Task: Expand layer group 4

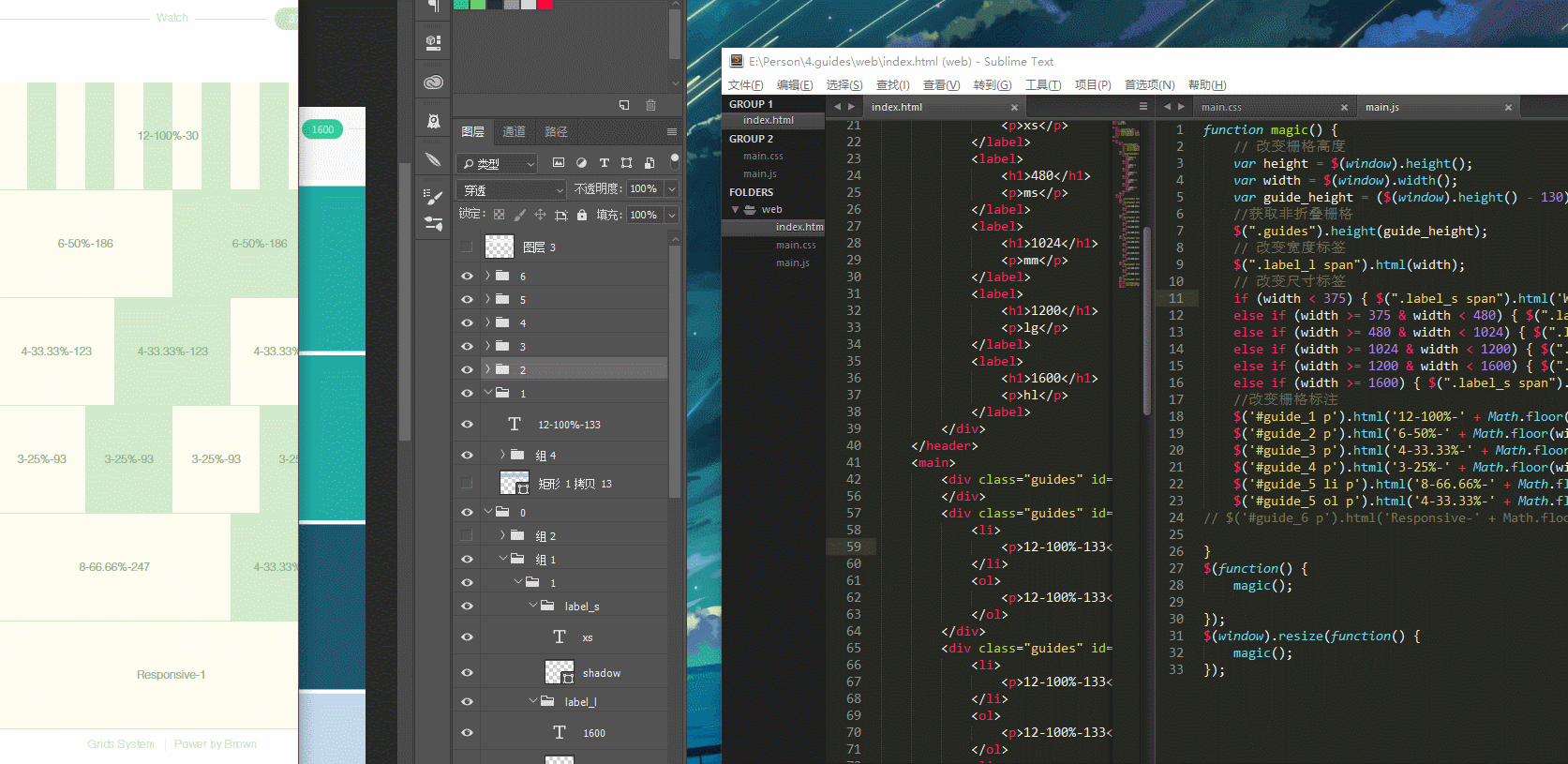Action: point(487,322)
